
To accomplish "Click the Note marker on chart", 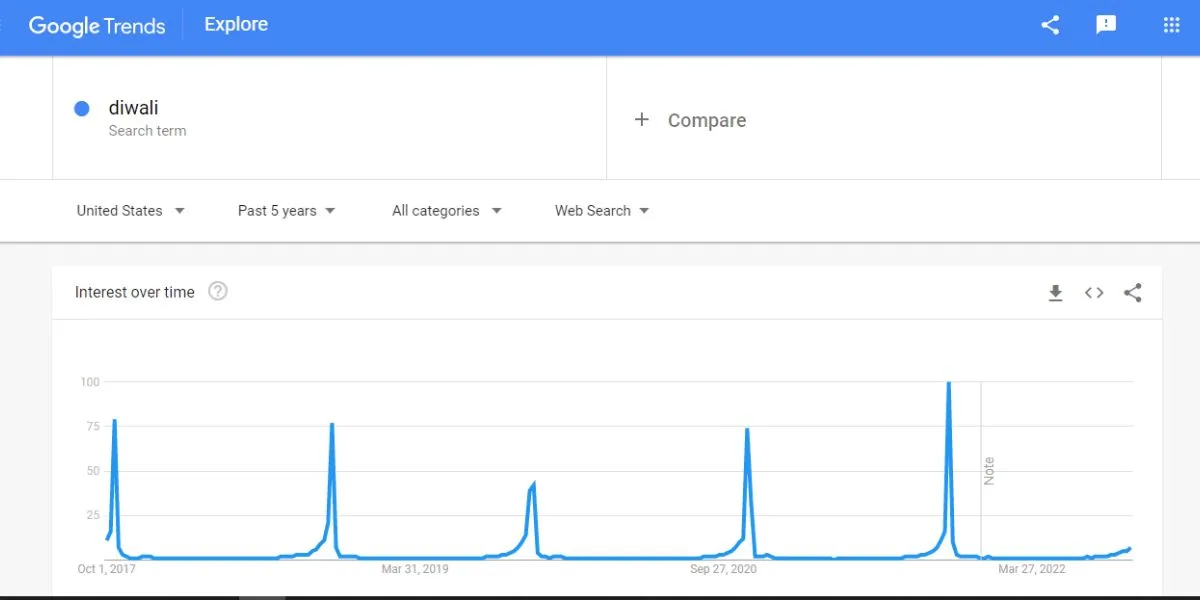I will [x=989, y=471].
